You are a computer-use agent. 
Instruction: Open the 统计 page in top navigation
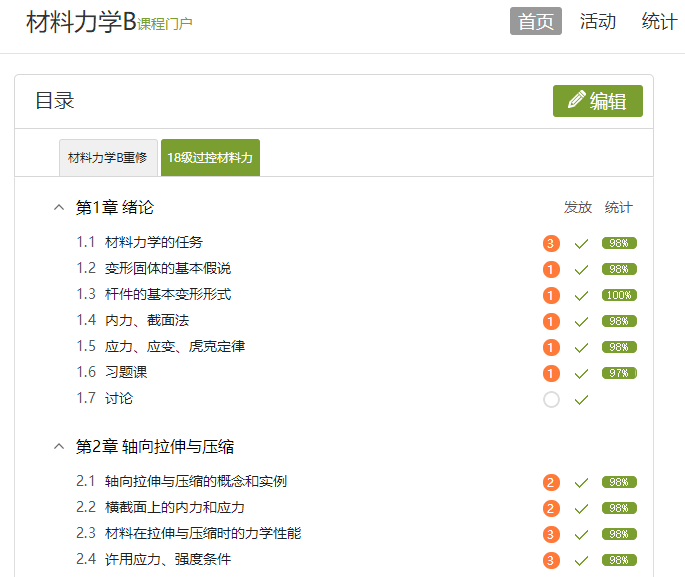[x=659, y=22]
